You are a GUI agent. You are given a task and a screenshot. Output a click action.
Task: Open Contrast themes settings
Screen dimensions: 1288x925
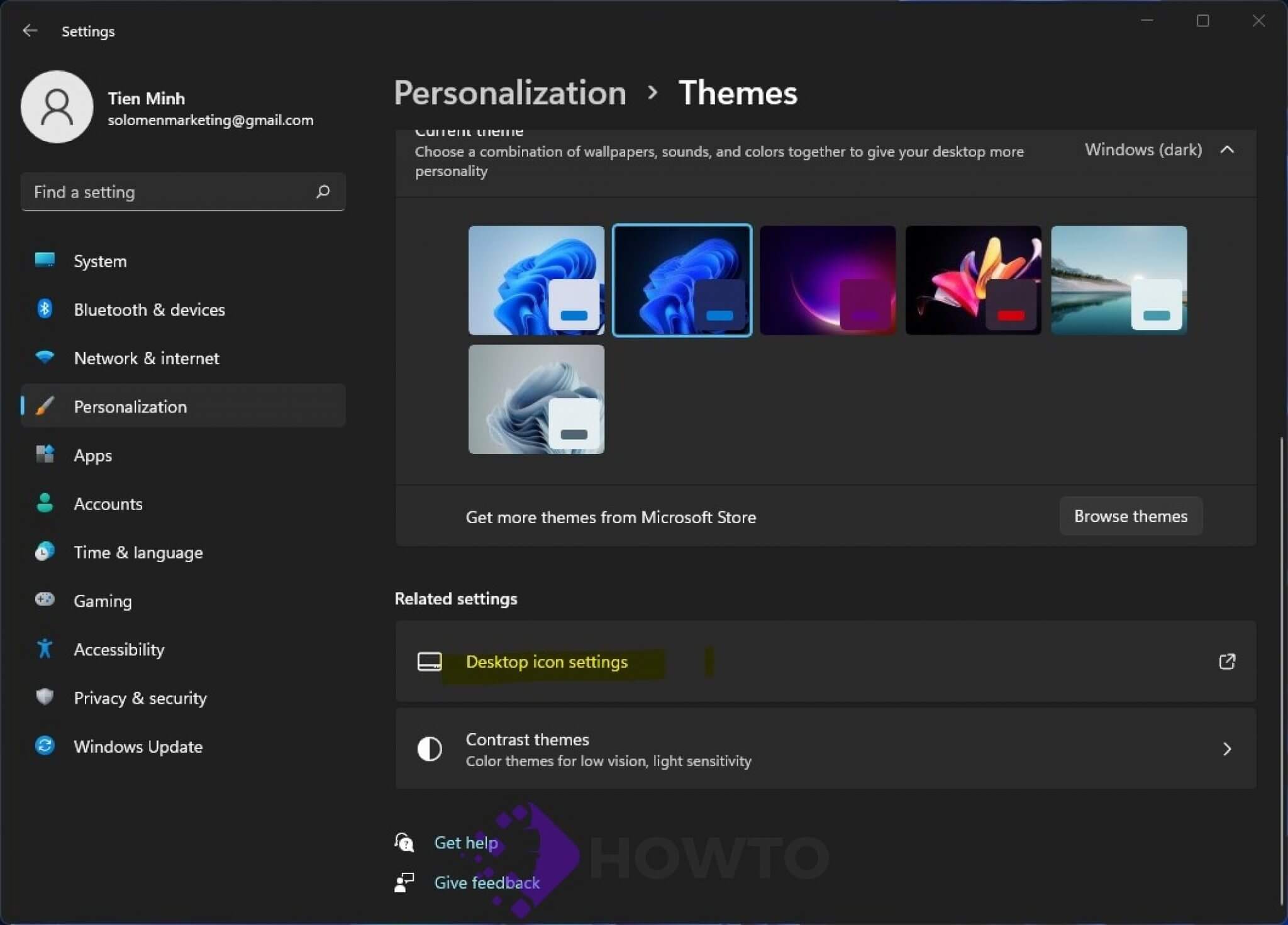tap(826, 749)
